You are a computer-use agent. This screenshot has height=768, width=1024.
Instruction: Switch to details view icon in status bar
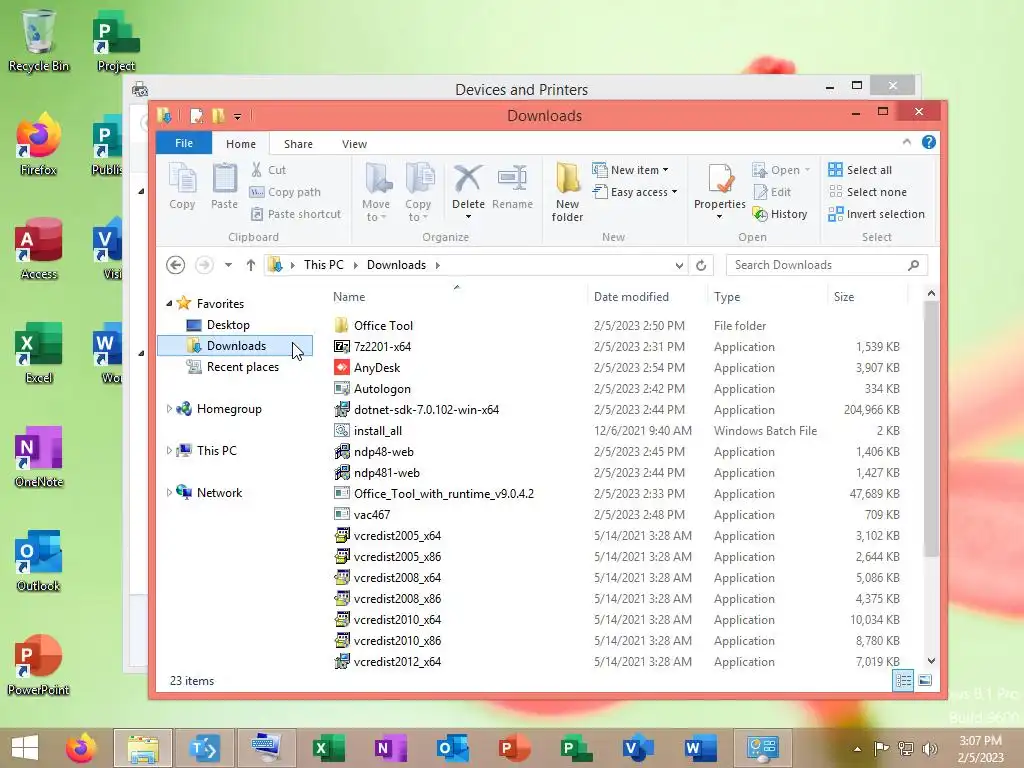pyautogui.click(x=903, y=680)
